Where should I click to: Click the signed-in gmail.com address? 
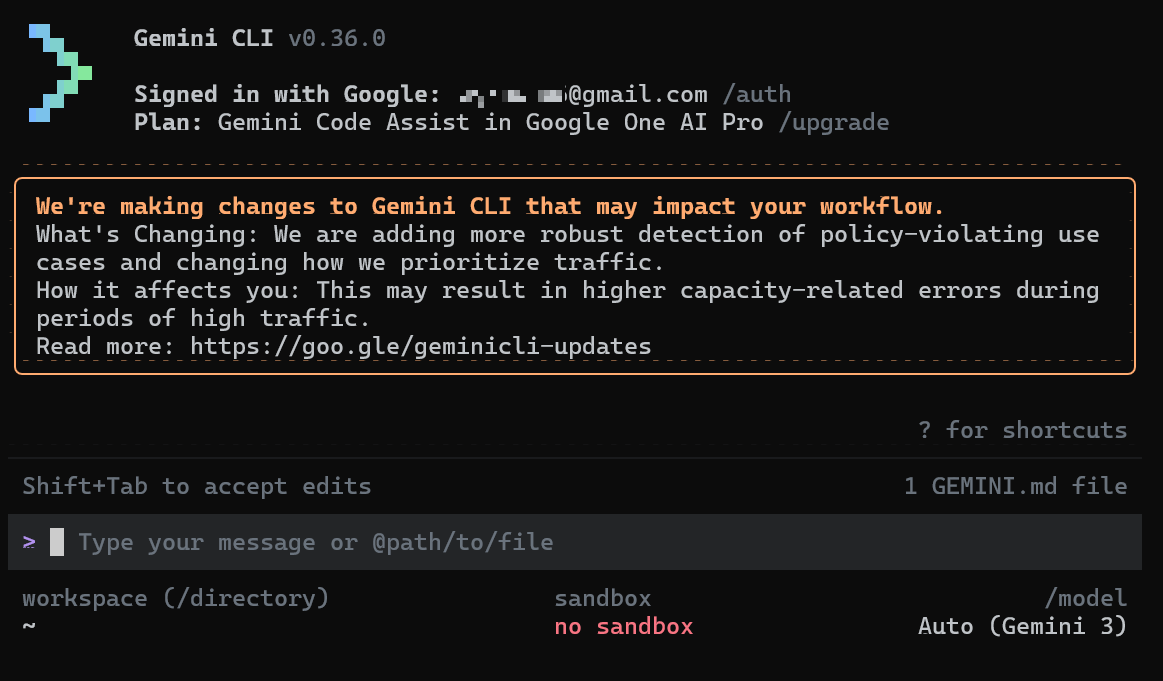pos(582,95)
